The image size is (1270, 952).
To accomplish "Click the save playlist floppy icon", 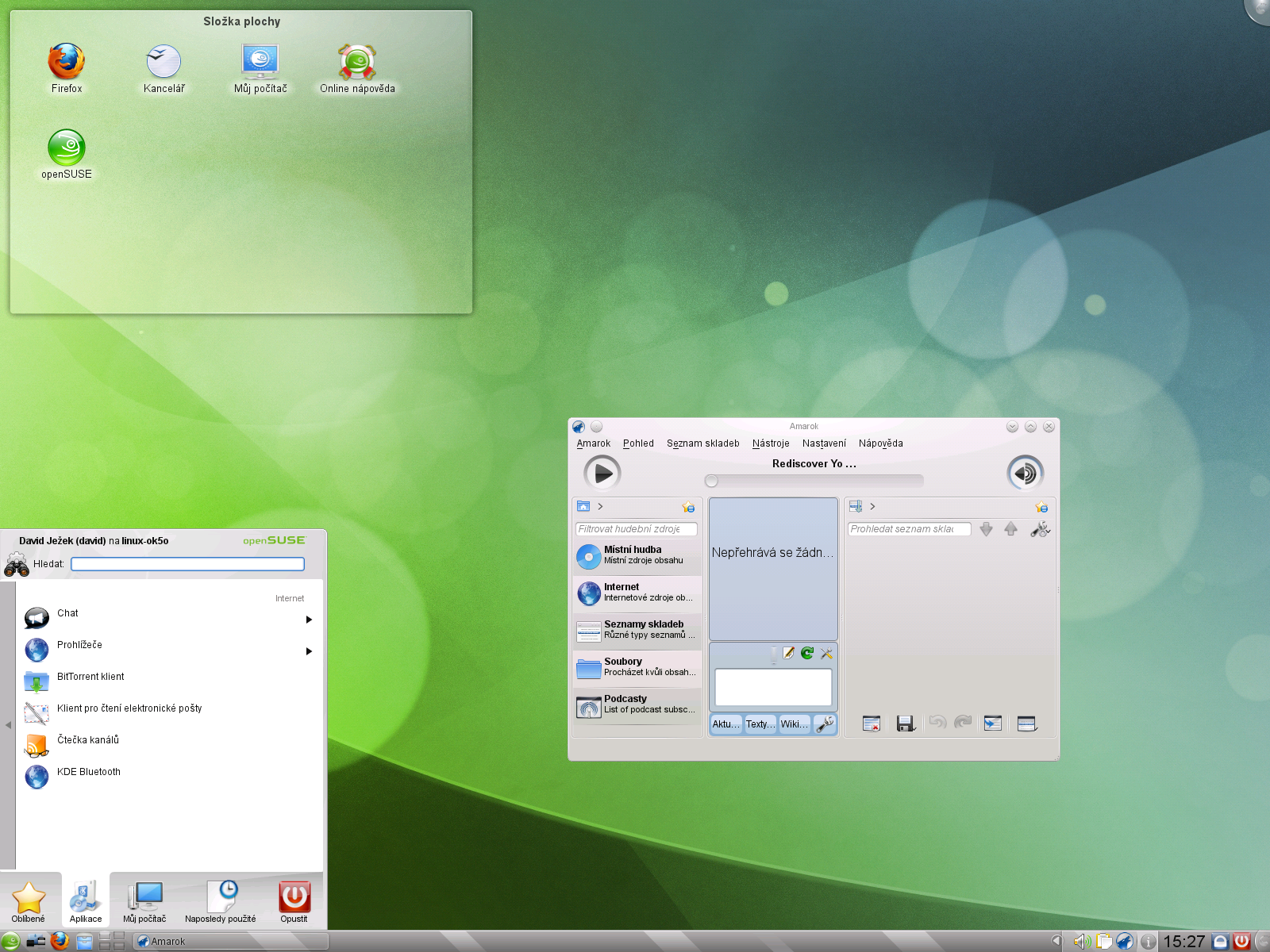I will point(906,724).
